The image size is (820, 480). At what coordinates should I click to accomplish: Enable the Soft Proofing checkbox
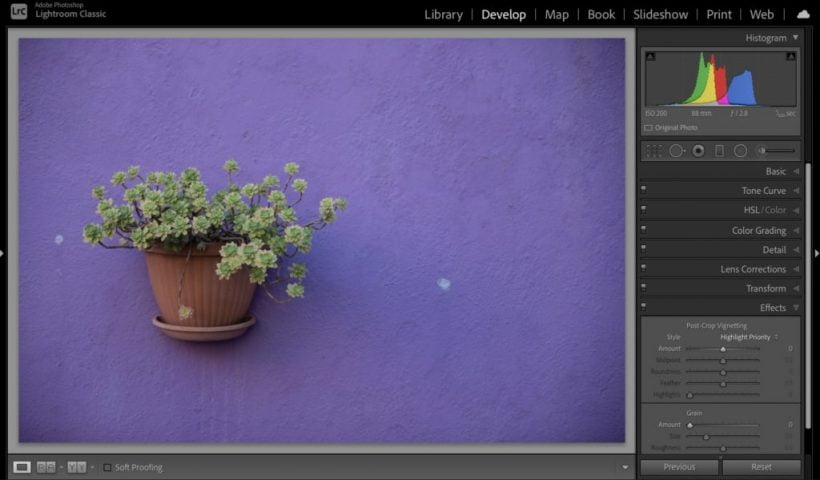coord(107,467)
